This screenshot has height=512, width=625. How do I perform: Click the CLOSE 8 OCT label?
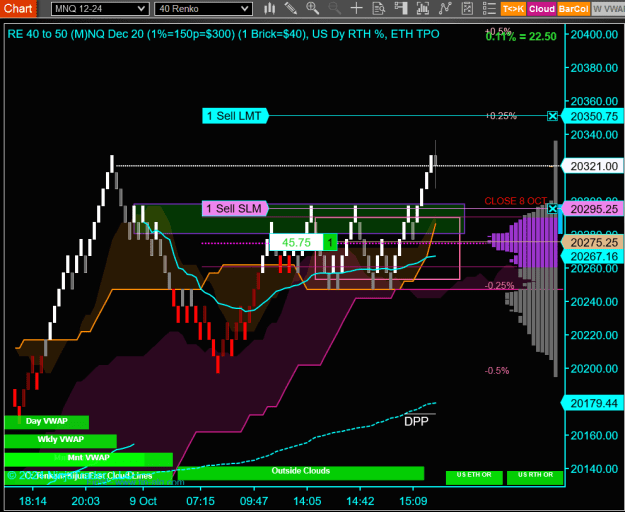click(x=515, y=201)
